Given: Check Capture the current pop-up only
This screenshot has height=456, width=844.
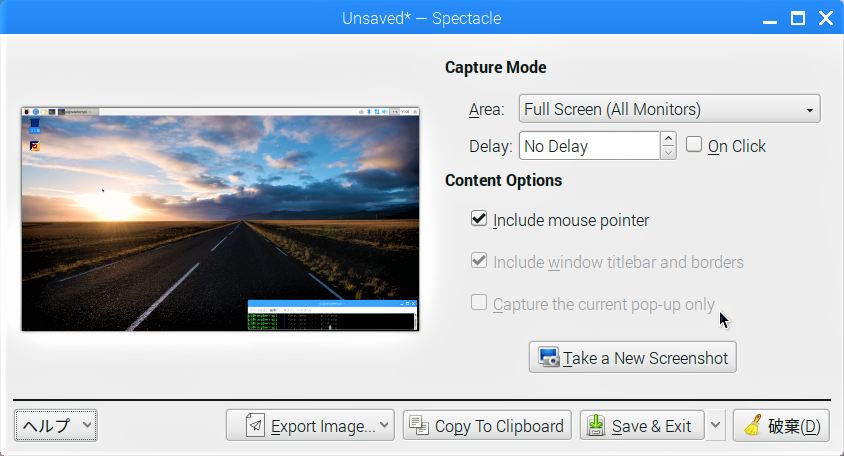Looking at the screenshot, I should pyautogui.click(x=479, y=302).
